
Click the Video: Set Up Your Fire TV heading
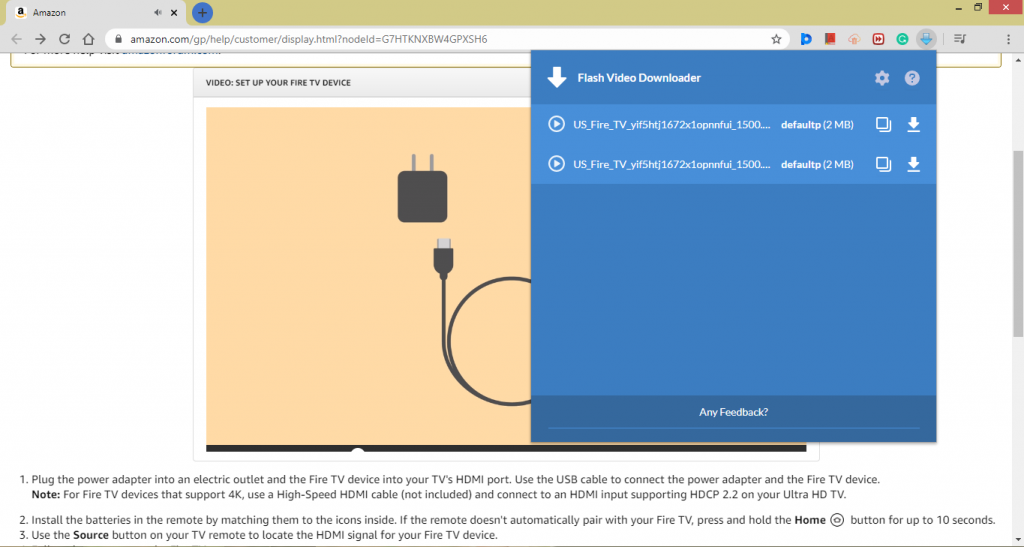pos(278,83)
